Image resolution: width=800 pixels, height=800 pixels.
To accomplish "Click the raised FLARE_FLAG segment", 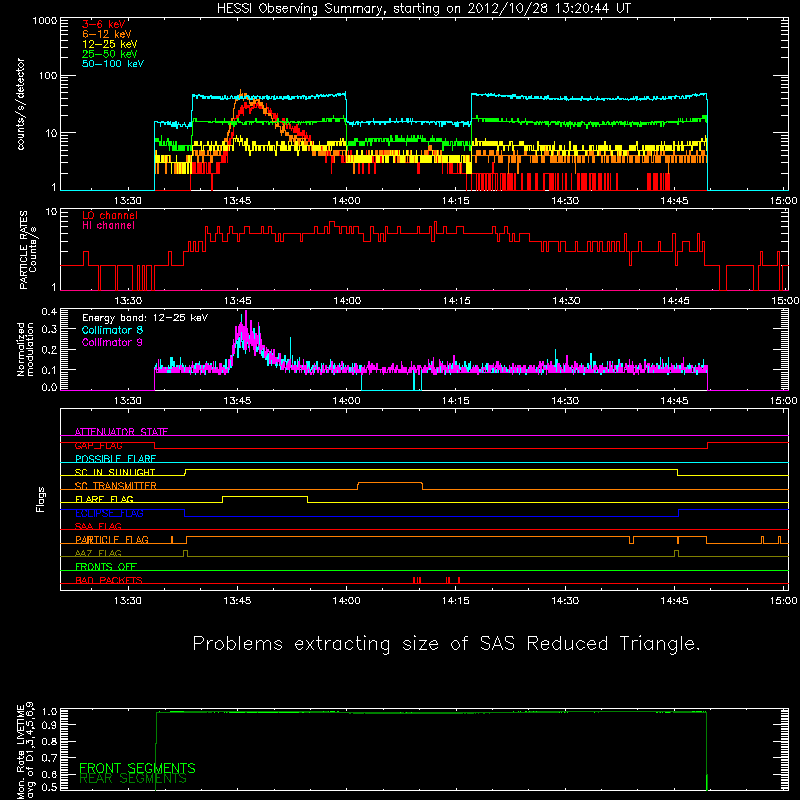I will click(x=265, y=496).
